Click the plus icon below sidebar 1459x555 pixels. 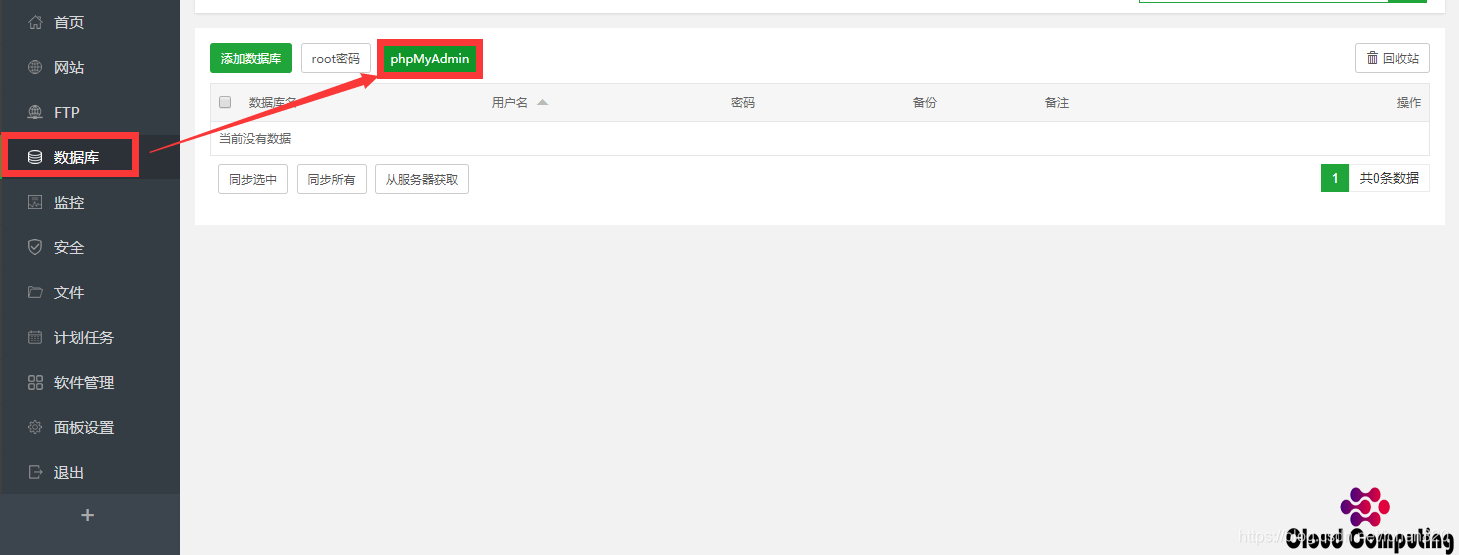click(x=88, y=515)
